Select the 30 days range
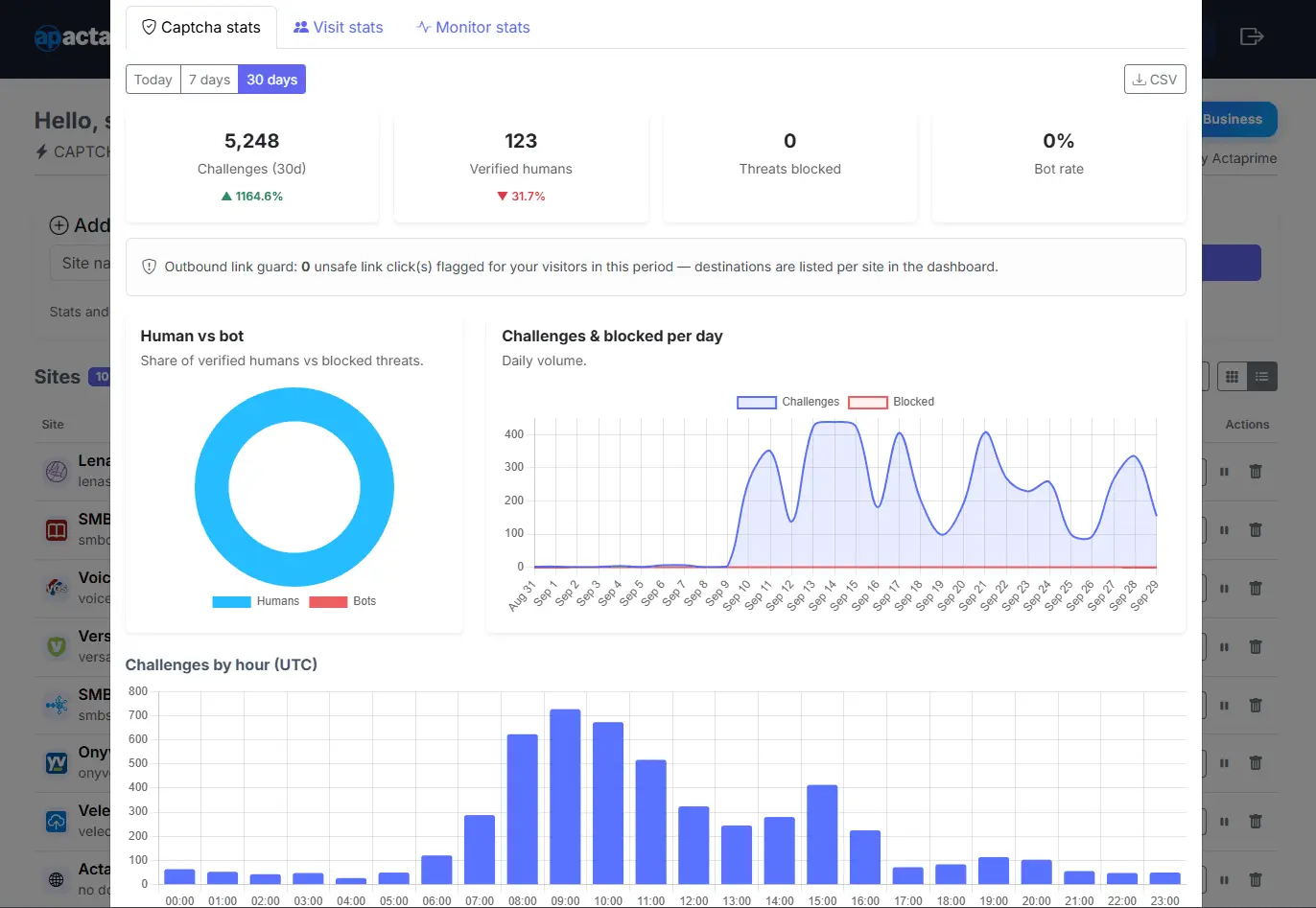Viewport: 1316px width, 908px height. tap(272, 80)
